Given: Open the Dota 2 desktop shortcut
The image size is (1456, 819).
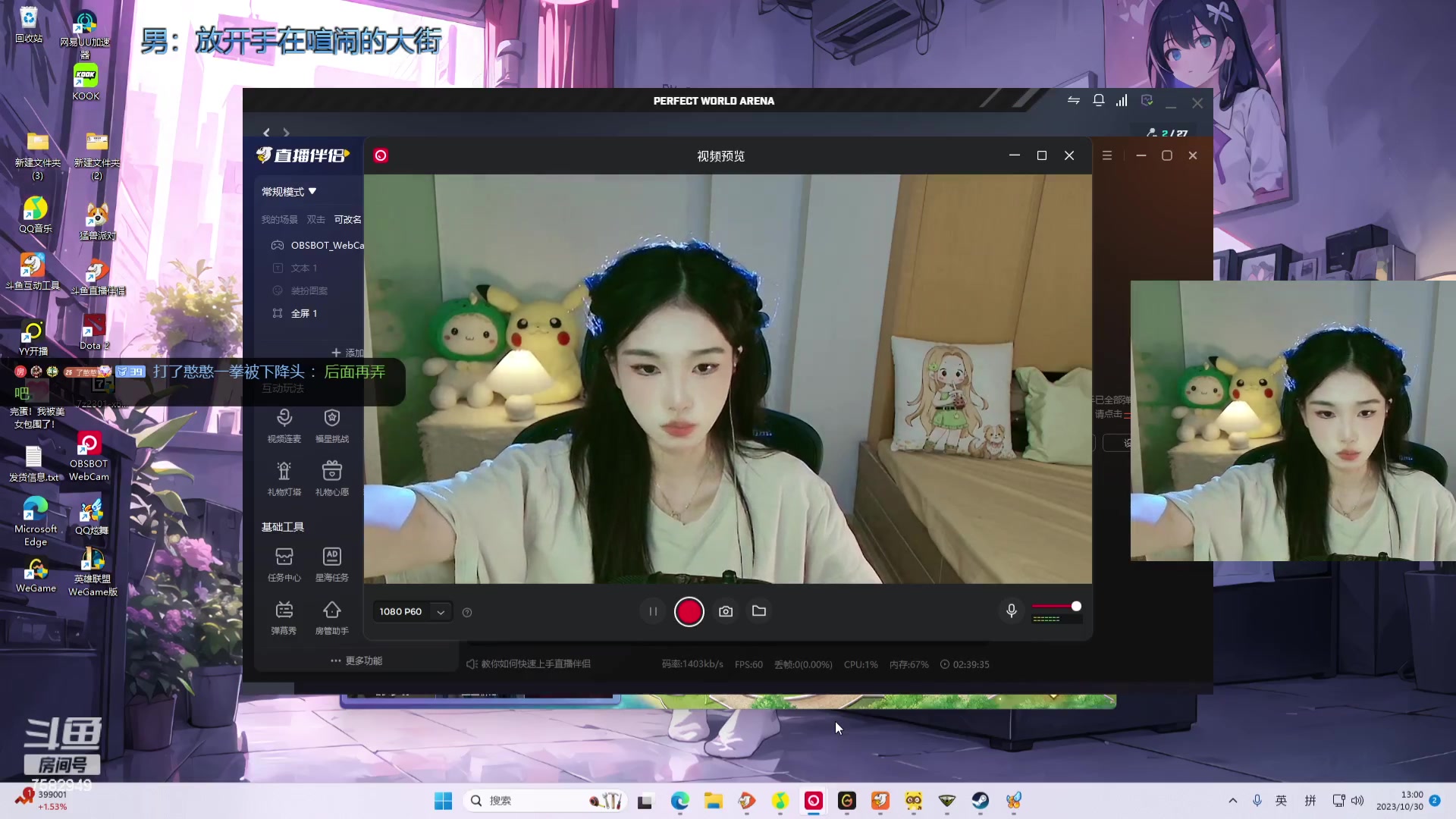Looking at the screenshot, I should (x=95, y=332).
